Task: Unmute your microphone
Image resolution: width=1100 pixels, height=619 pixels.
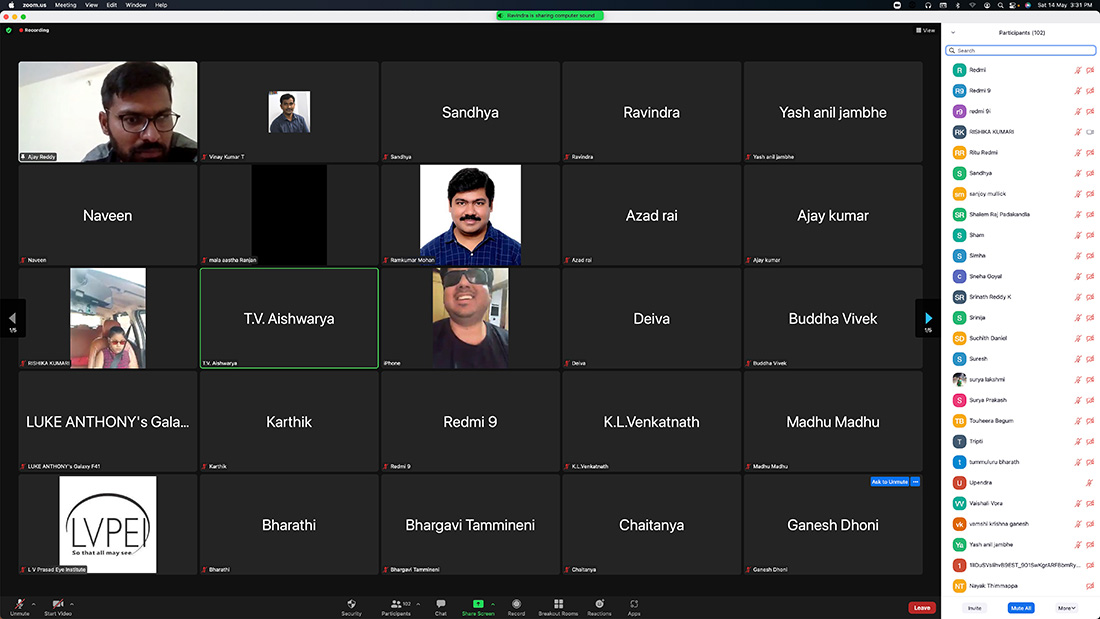Action: click(19, 604)
